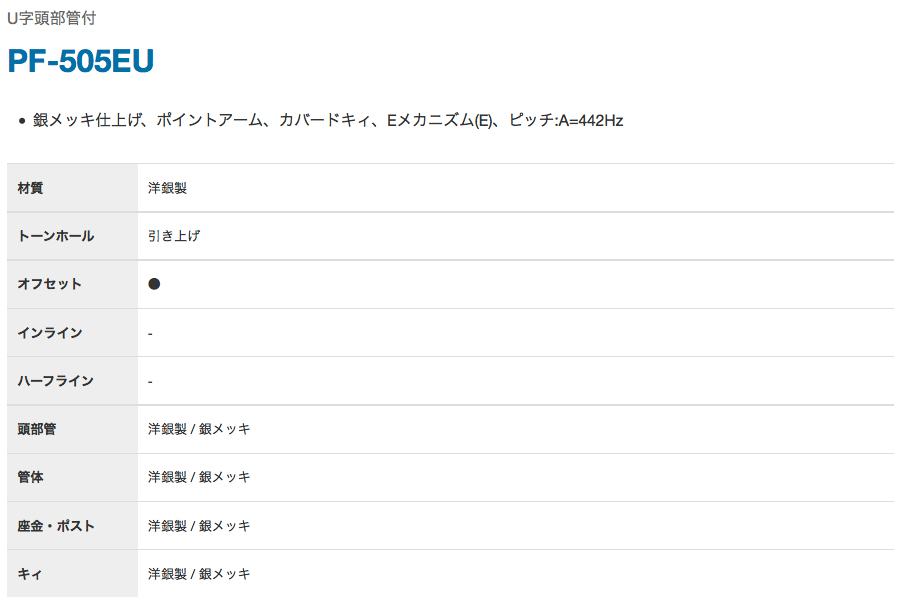The width and height of the screenshot is (906, 614).
Task: Click the black dot in オフセット row
Action: [154, 284]
